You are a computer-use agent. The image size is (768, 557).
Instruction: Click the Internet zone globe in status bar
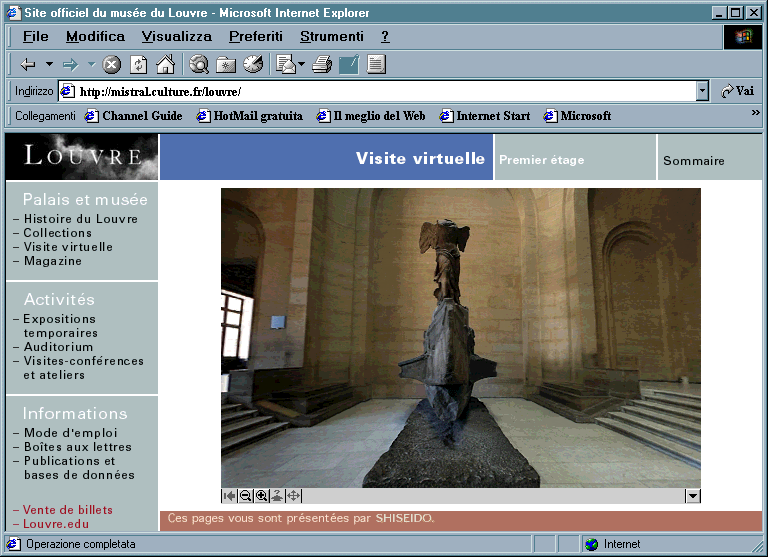click(592, 544)
